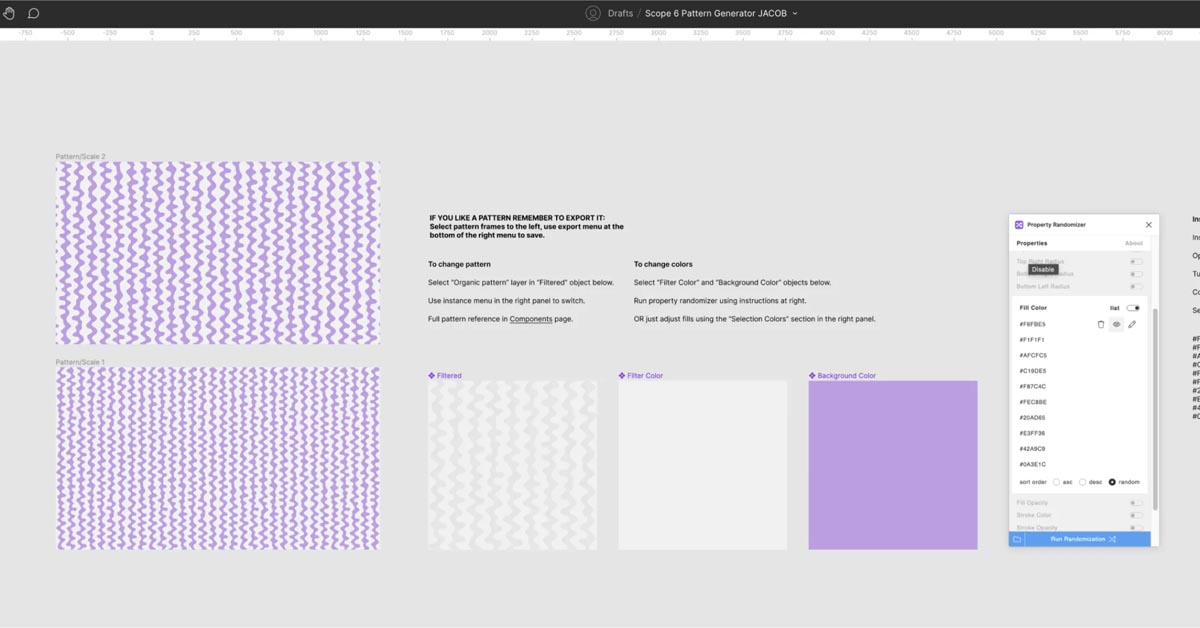Select the Filtered pattern object on the canvas
The height and width of the screenshot is (628, 1200).
tap(512, 465)
